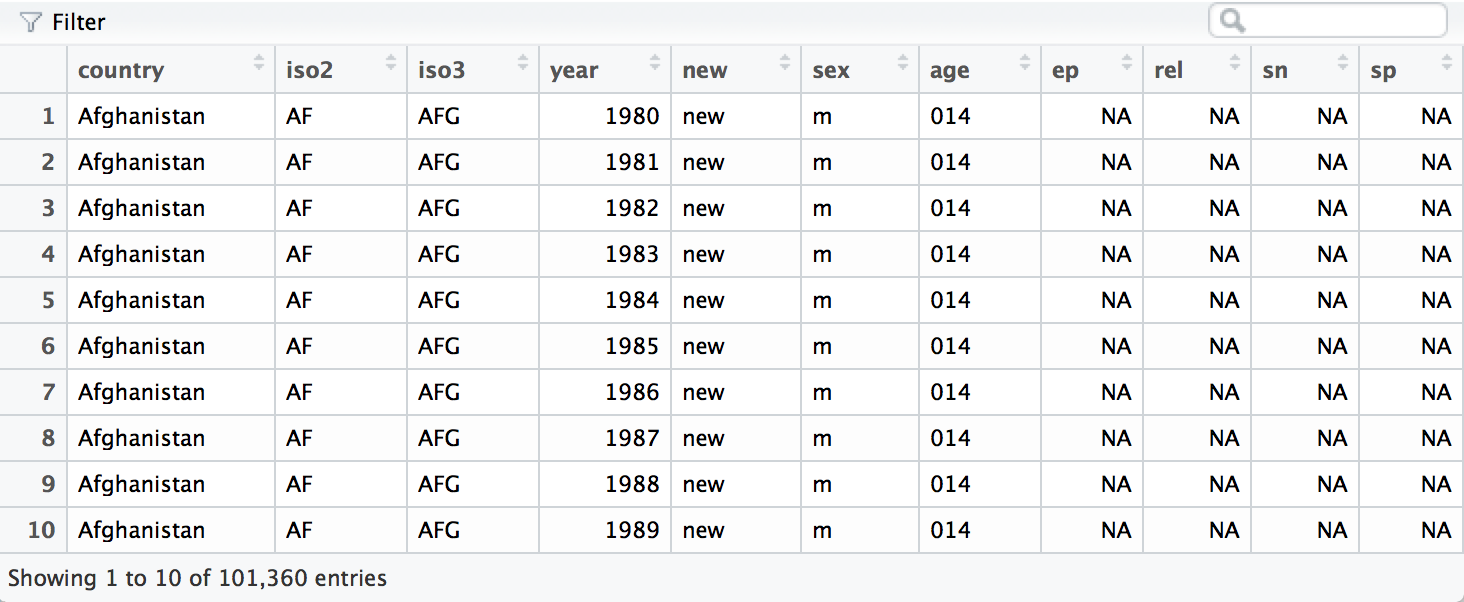
Task: Sort by the rel column arrows
Action: [x=1236, y=63]
